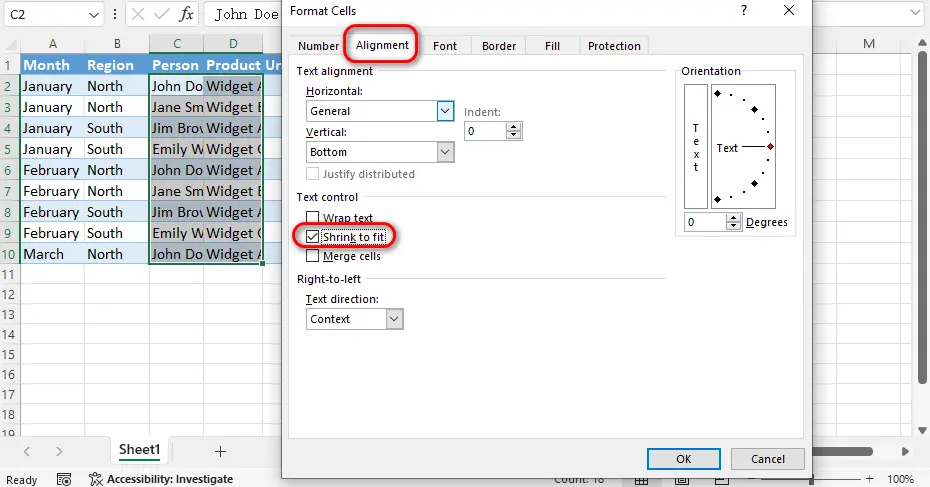Screen dimensions: 930x487
Task: Open the Fill tab
Action: pyautogui.click(x=552, y=46)
